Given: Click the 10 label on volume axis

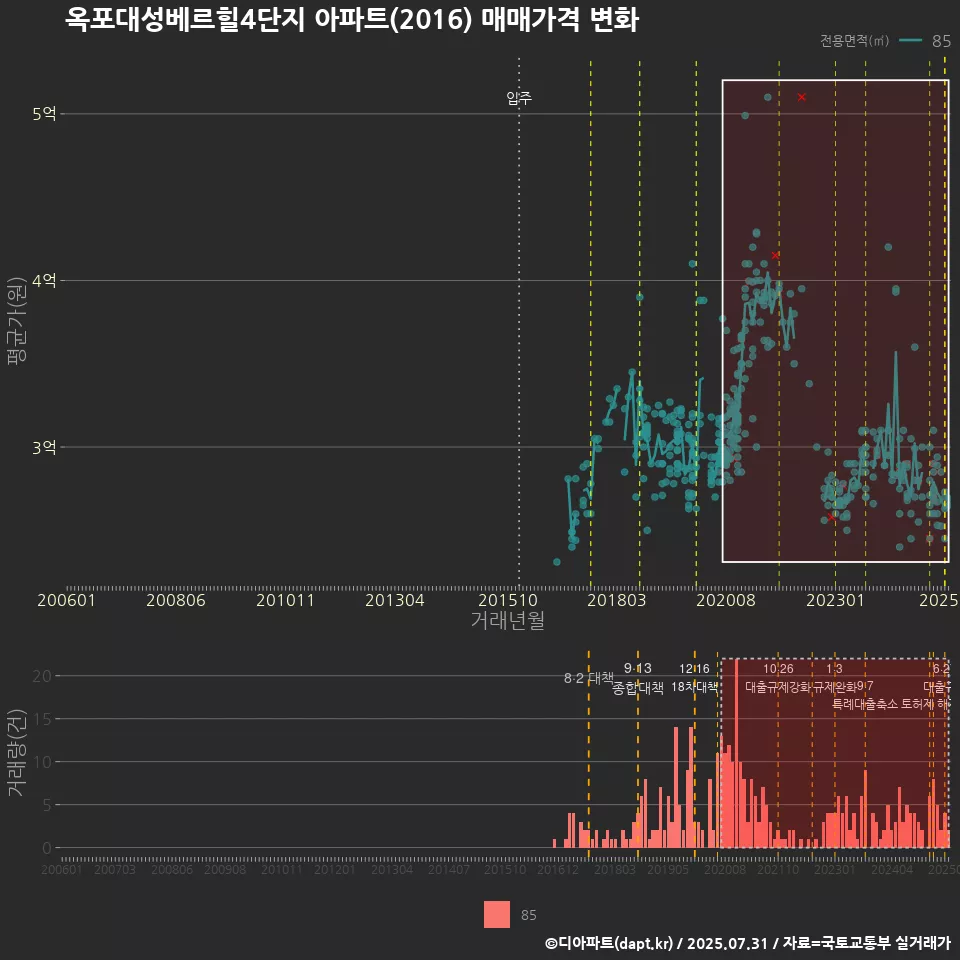Looking at the screenshot, I should (x=42, y=762).
